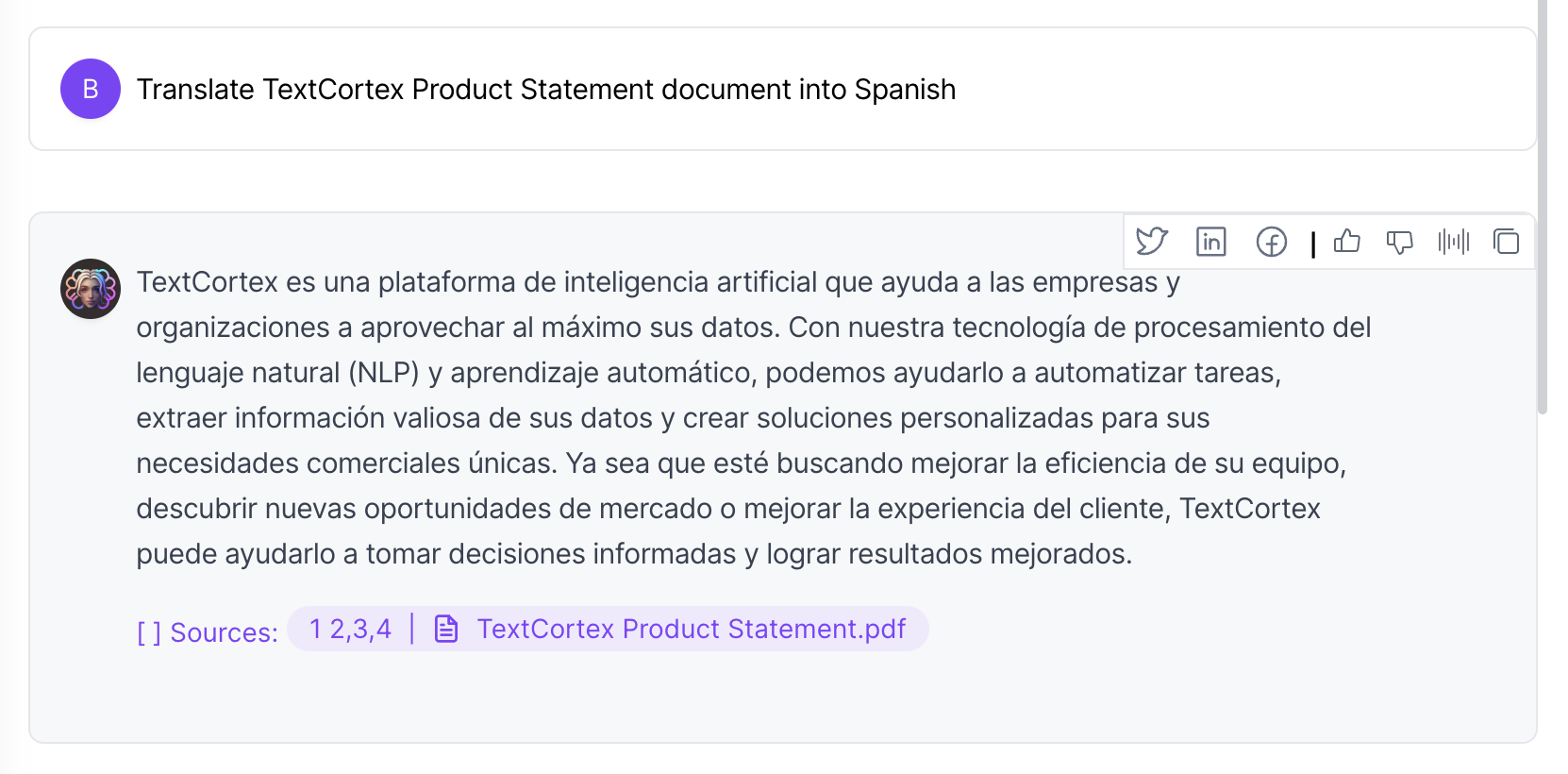Open TextCortex Product Statement.pdf
The width and height of the screenshot is (1568, 774).
click(x=690, y=628)
